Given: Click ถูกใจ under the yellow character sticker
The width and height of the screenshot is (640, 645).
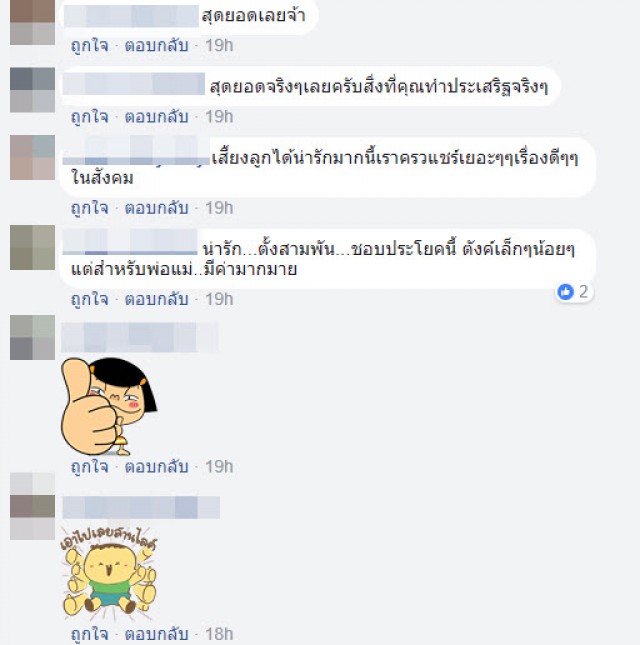Looking at the screenshot, I should [90, 634].
